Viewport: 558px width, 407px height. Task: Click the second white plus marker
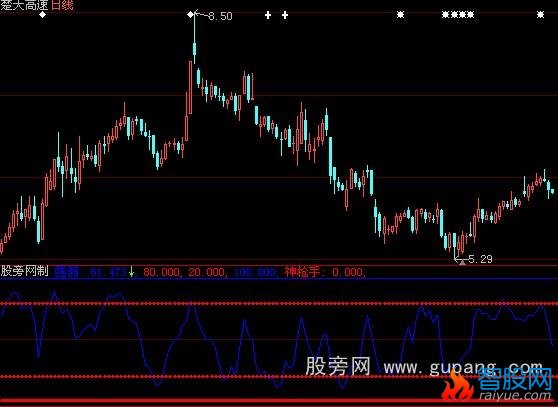point(285,15)
